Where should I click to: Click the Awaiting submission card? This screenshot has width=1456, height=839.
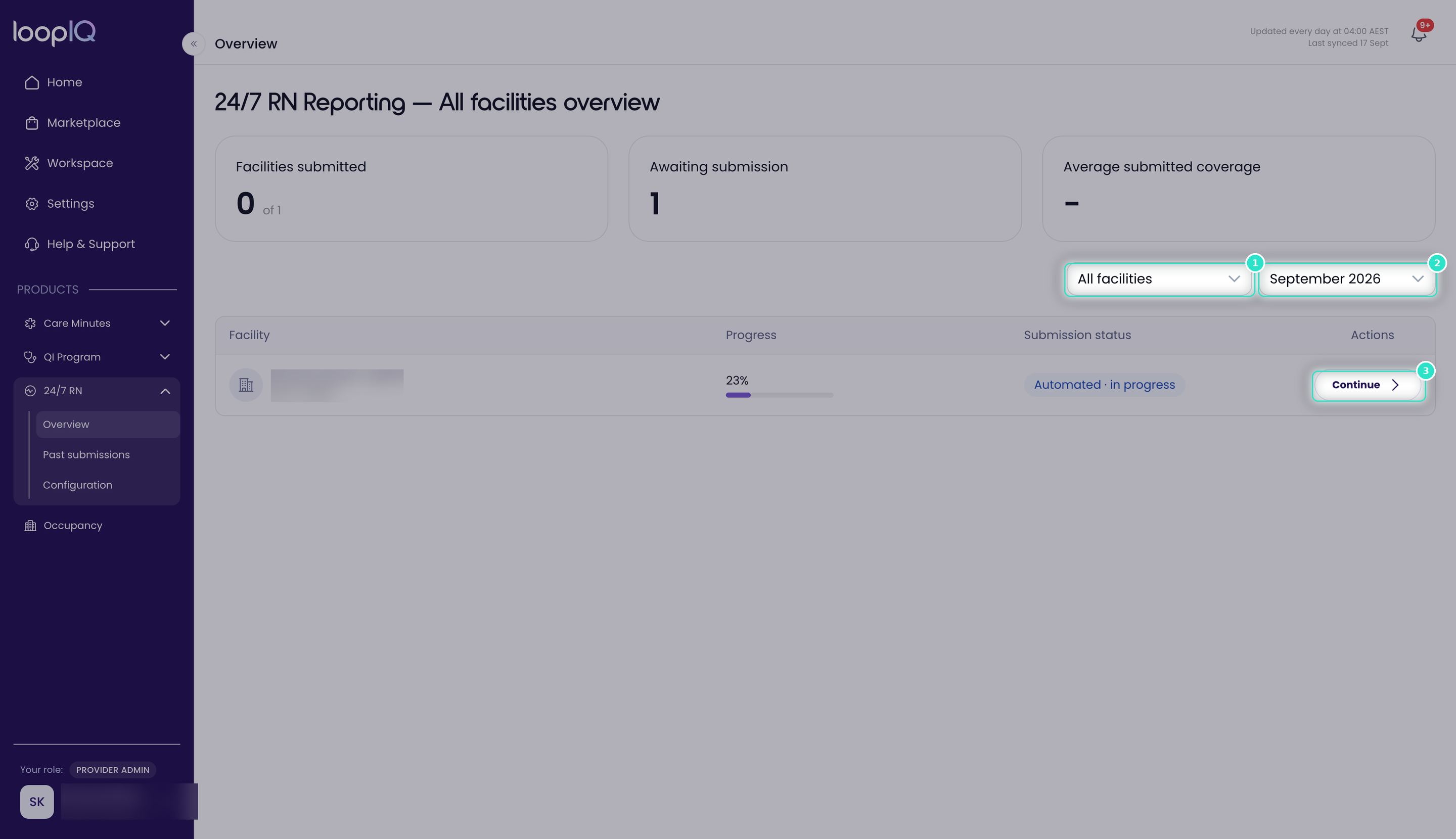(x=825, y=189)
